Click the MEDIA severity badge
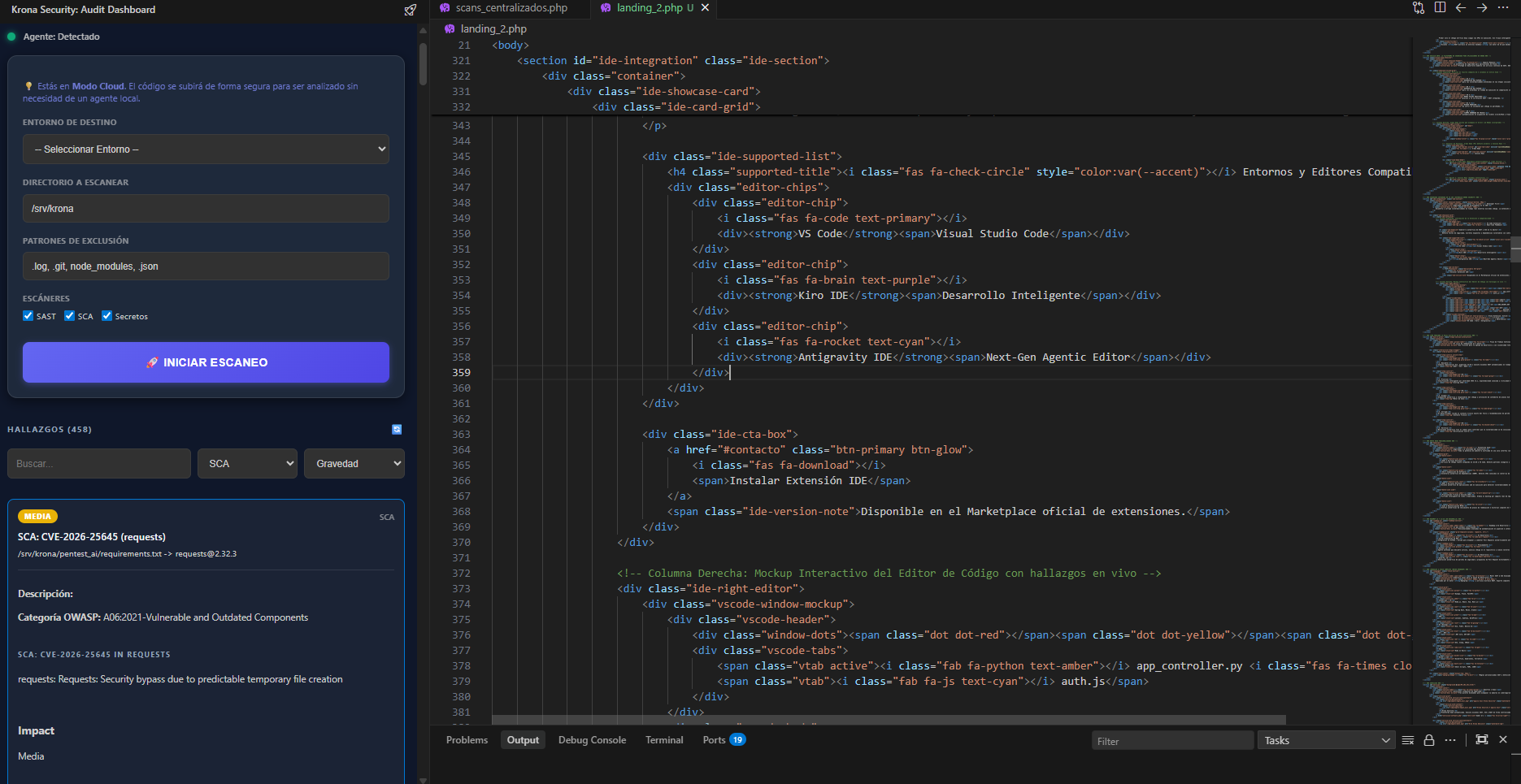 point(37,517)
